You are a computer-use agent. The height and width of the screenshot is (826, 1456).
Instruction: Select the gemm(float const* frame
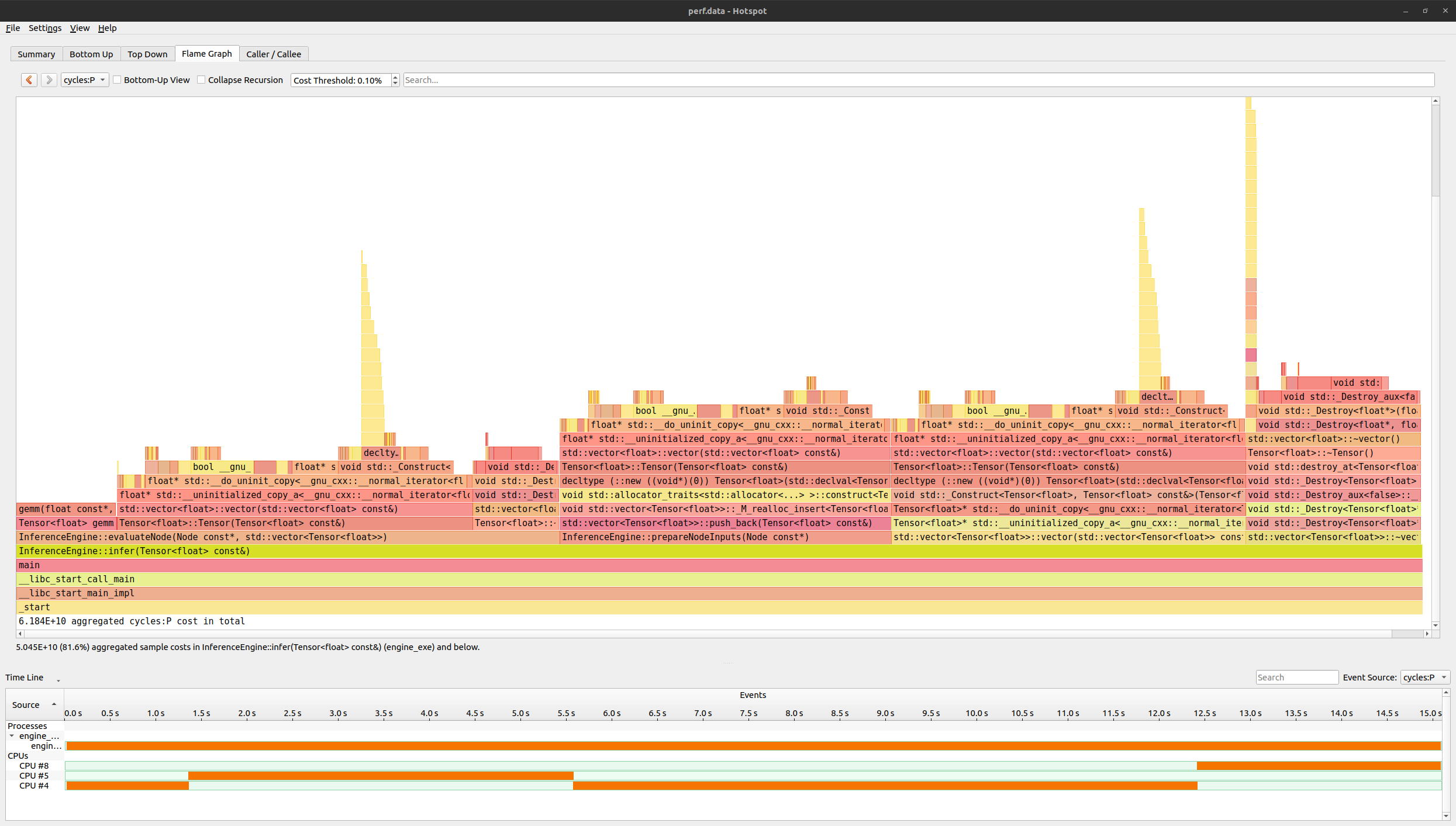(67, 509)
